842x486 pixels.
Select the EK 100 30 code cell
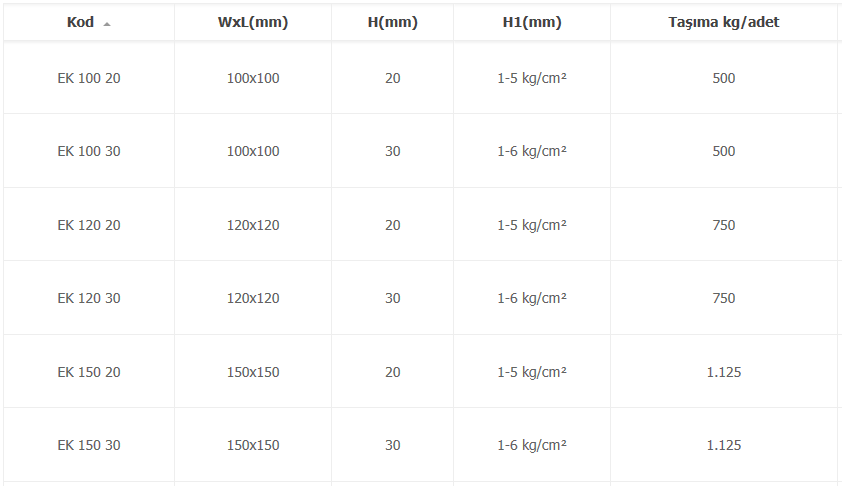point(89,151)
